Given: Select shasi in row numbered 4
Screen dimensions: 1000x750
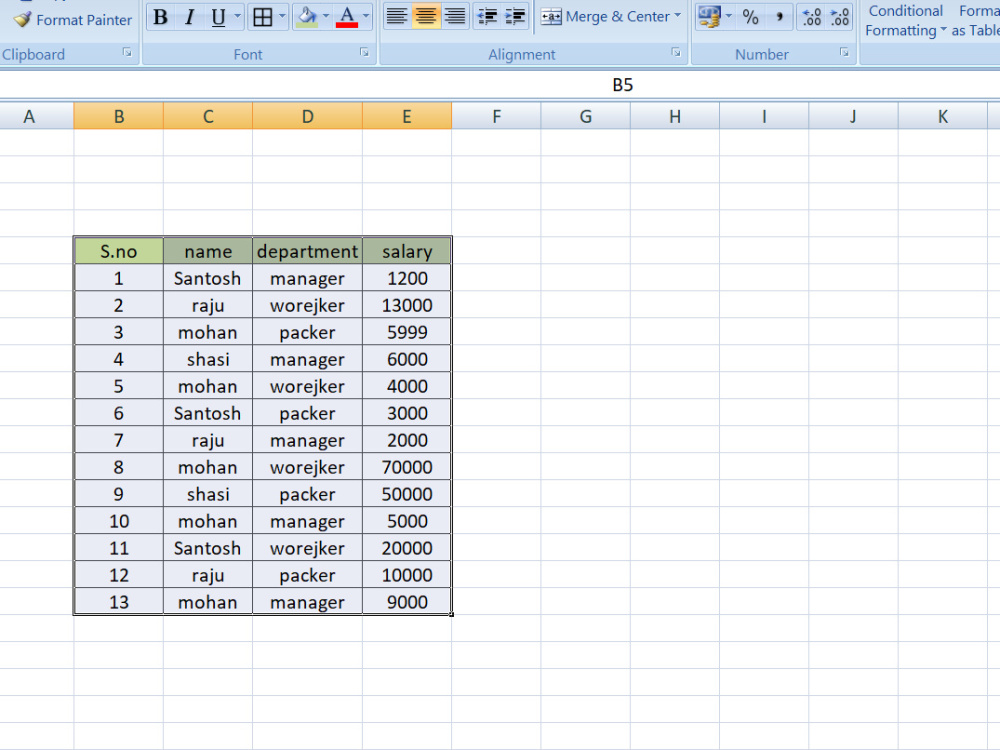Looking at the screenshot, I should coord(208,359).
